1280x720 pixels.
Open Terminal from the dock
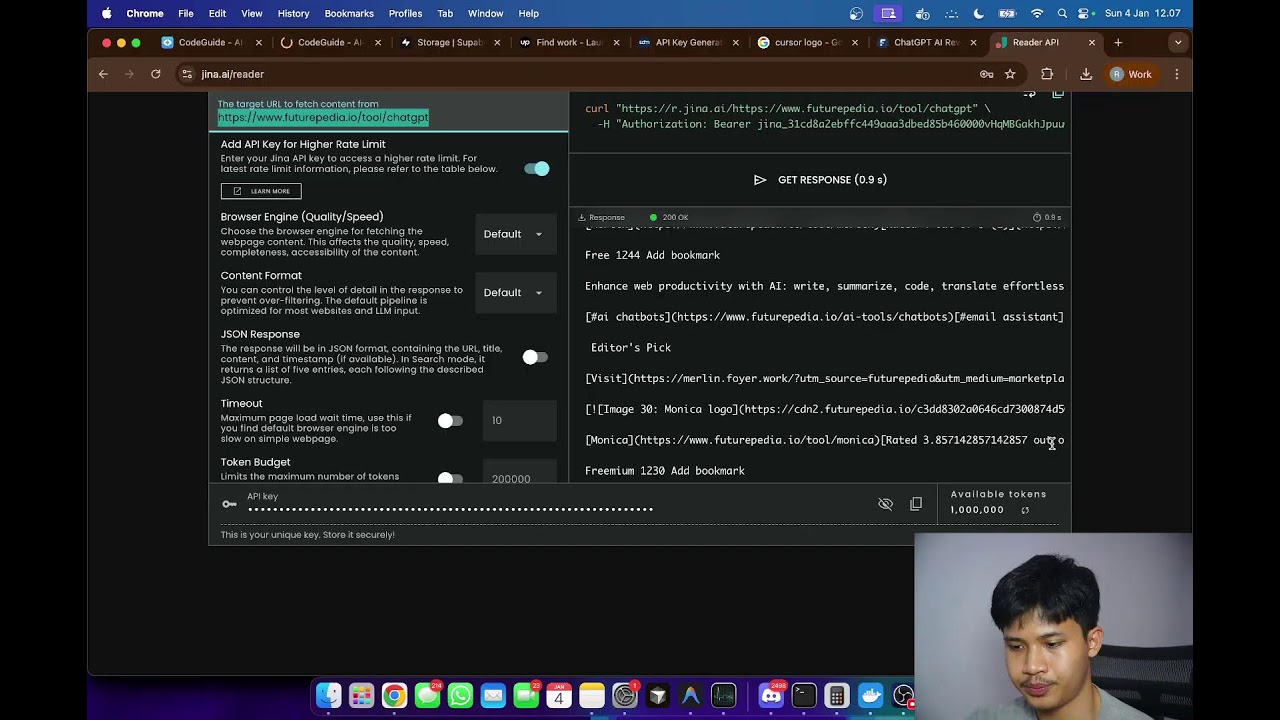click(804, 695)
